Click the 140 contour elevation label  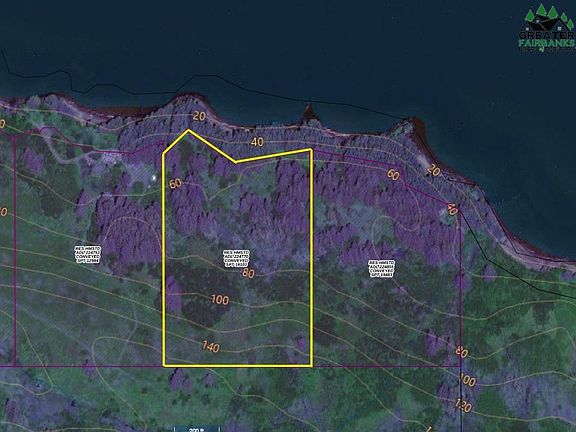coord(211,346)
